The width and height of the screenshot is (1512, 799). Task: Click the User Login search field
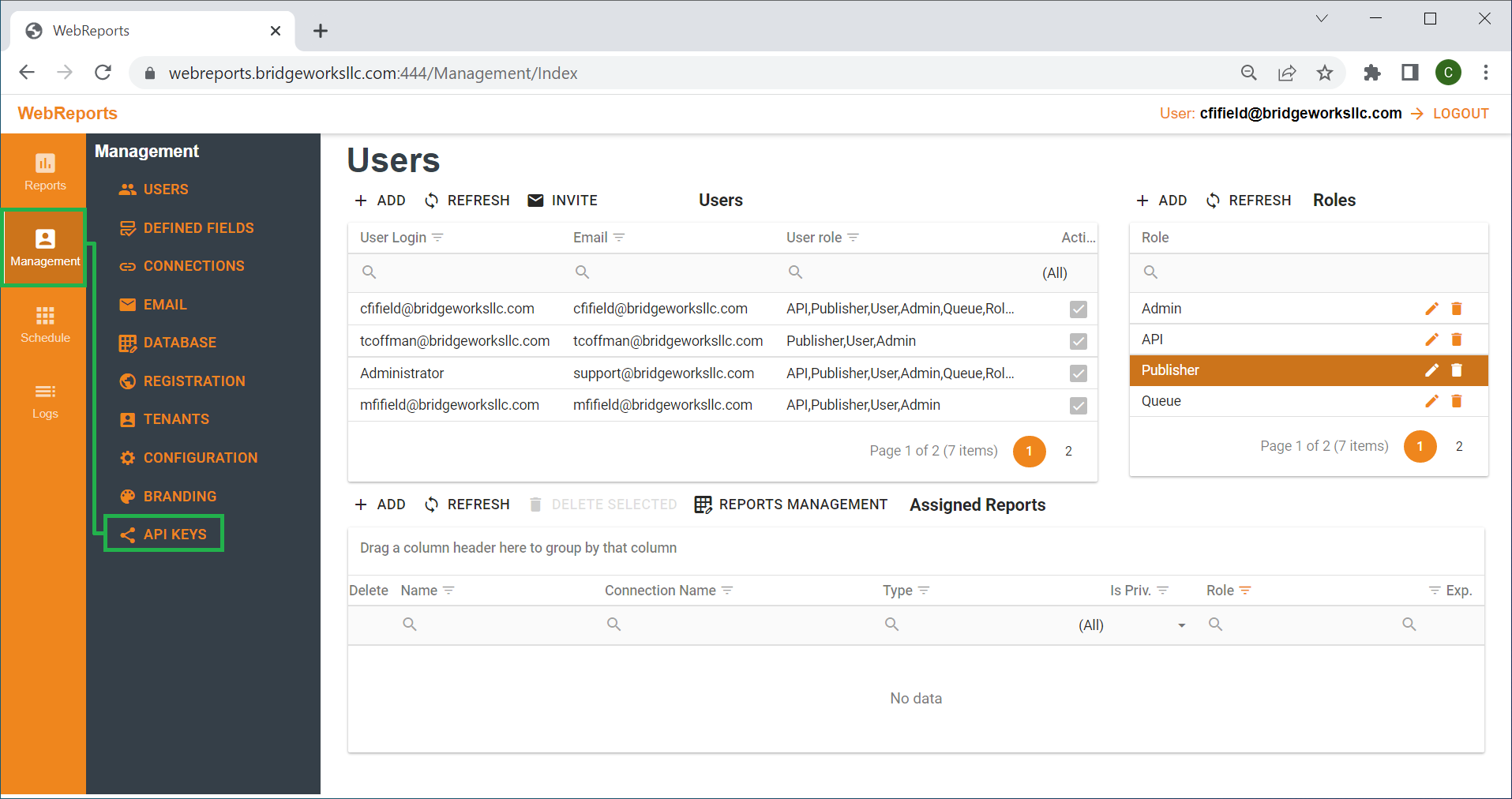pyautogui.click(x=454, y=272)
